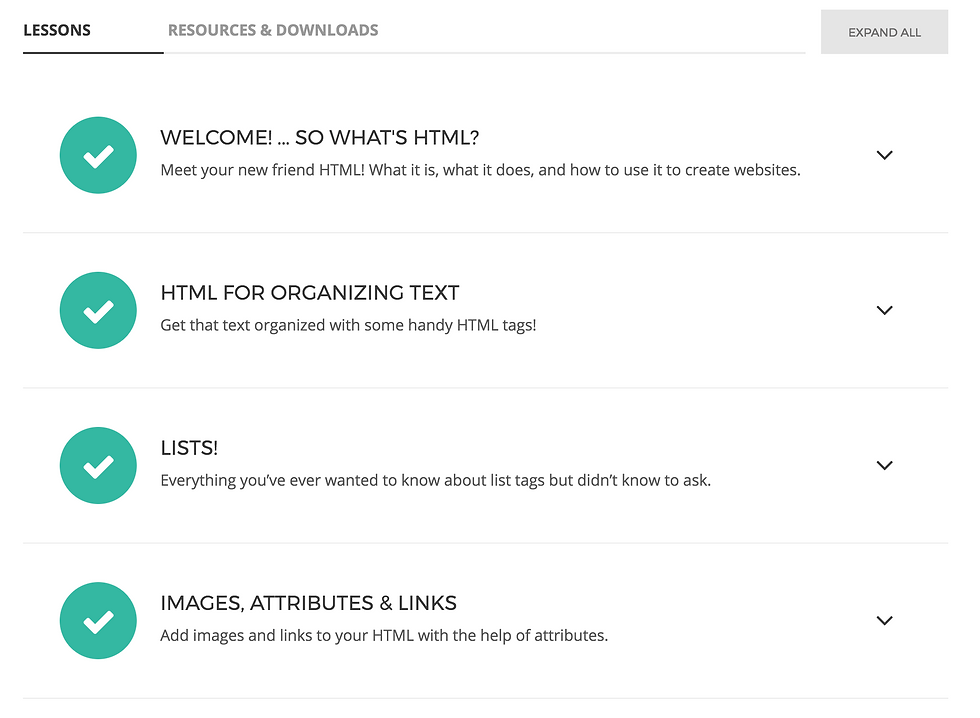
Task: Click the Expand All button
Action: click(x=884, y=32)
